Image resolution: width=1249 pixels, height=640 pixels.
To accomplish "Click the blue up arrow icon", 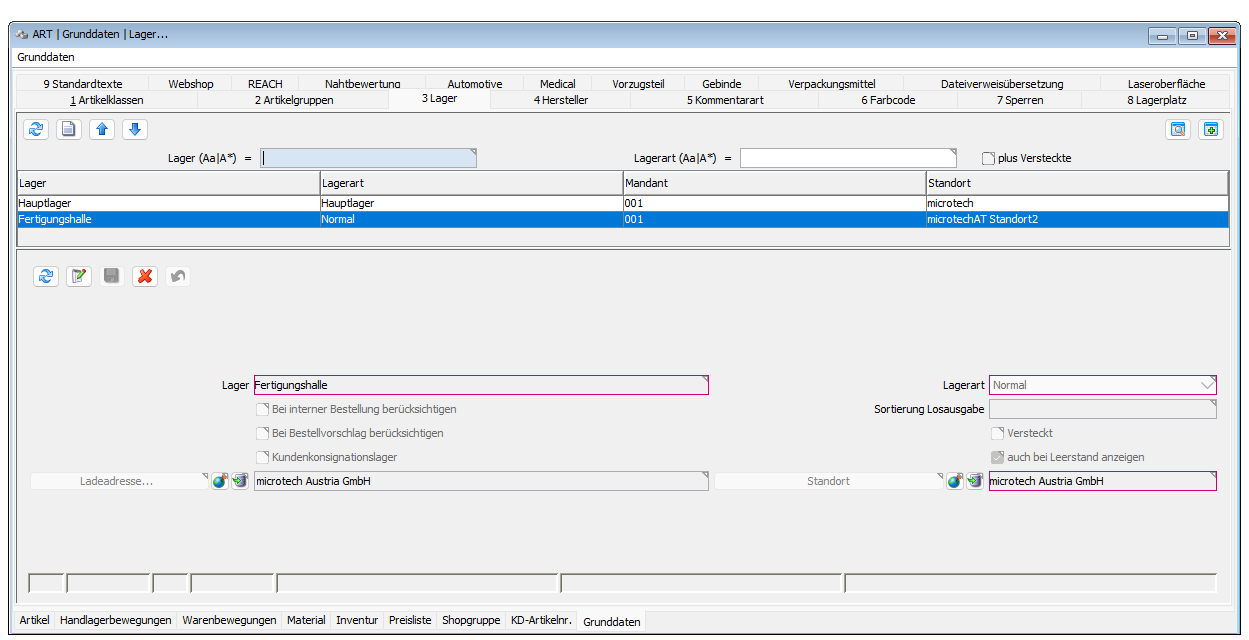I will pyautogui.click(x=102, y=129).
